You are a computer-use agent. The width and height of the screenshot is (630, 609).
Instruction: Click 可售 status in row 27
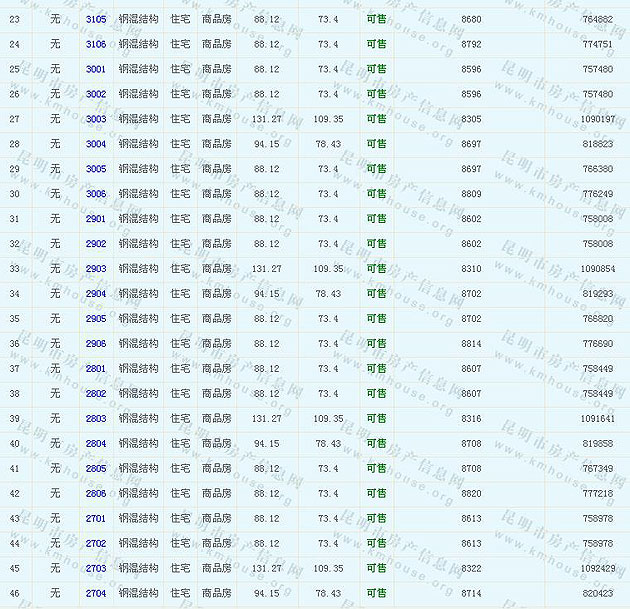[x=376, y=119]
